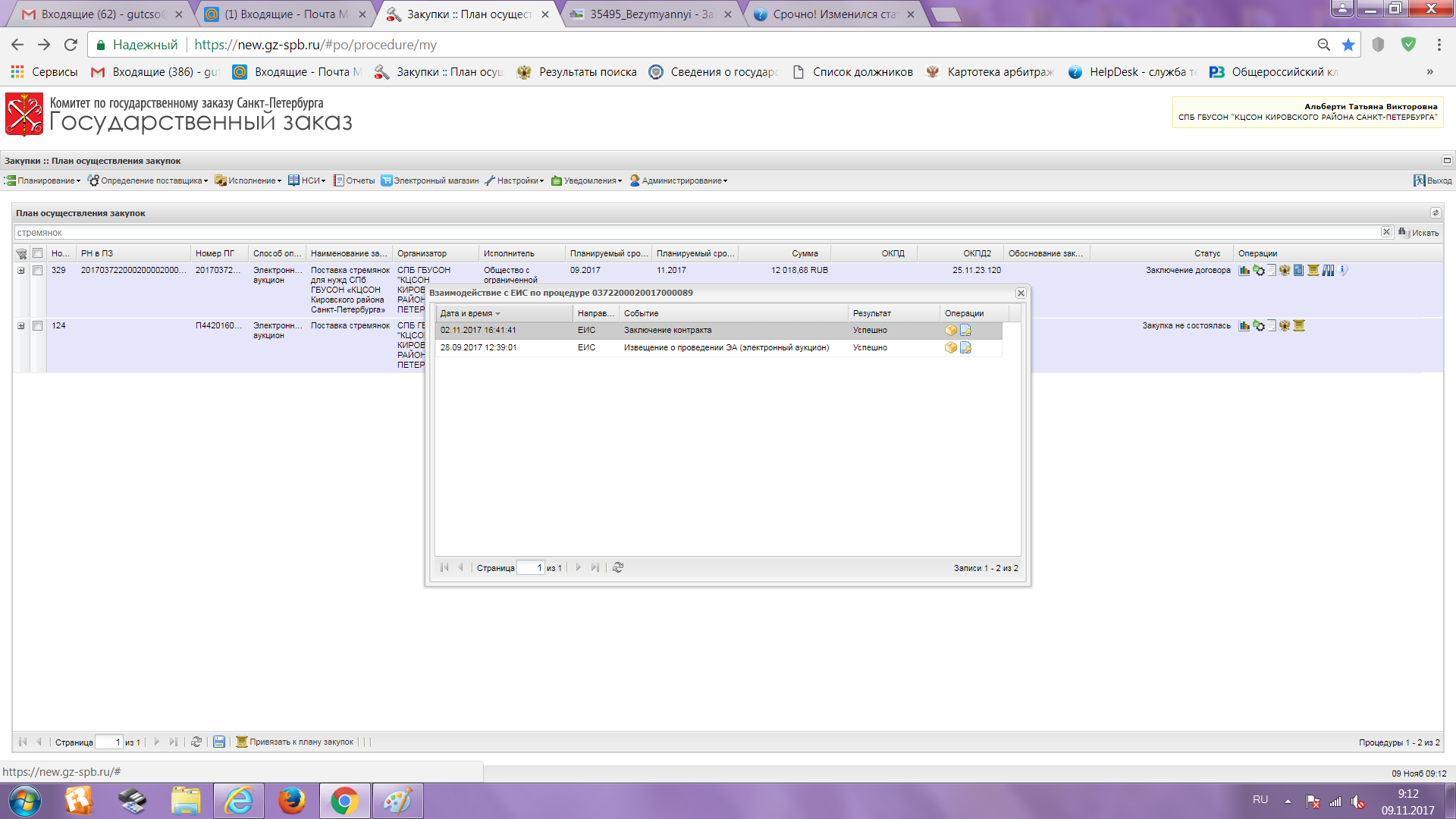
Task: Click Привязать к плану закупок button
Action: [x=295, y=742]
